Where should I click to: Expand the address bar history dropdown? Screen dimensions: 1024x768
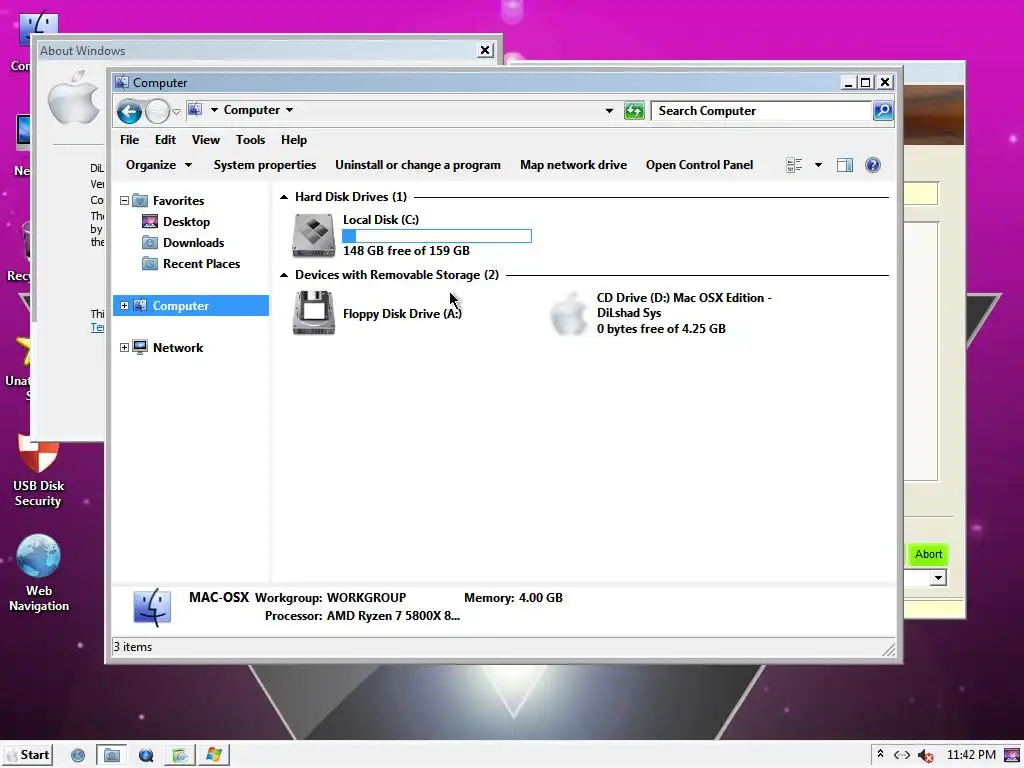point(609,111)
